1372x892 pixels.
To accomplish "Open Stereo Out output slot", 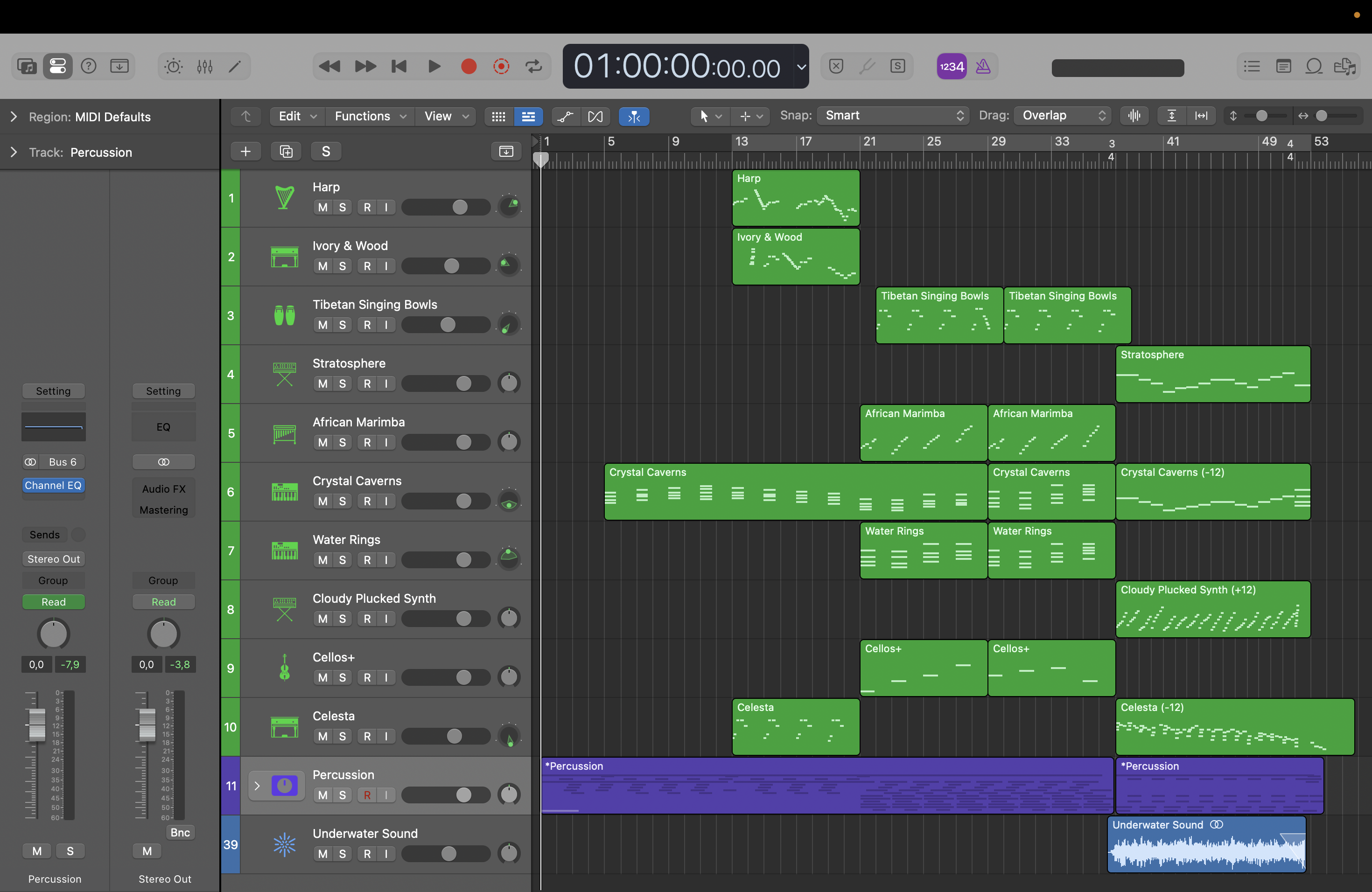I will (54, 558).
